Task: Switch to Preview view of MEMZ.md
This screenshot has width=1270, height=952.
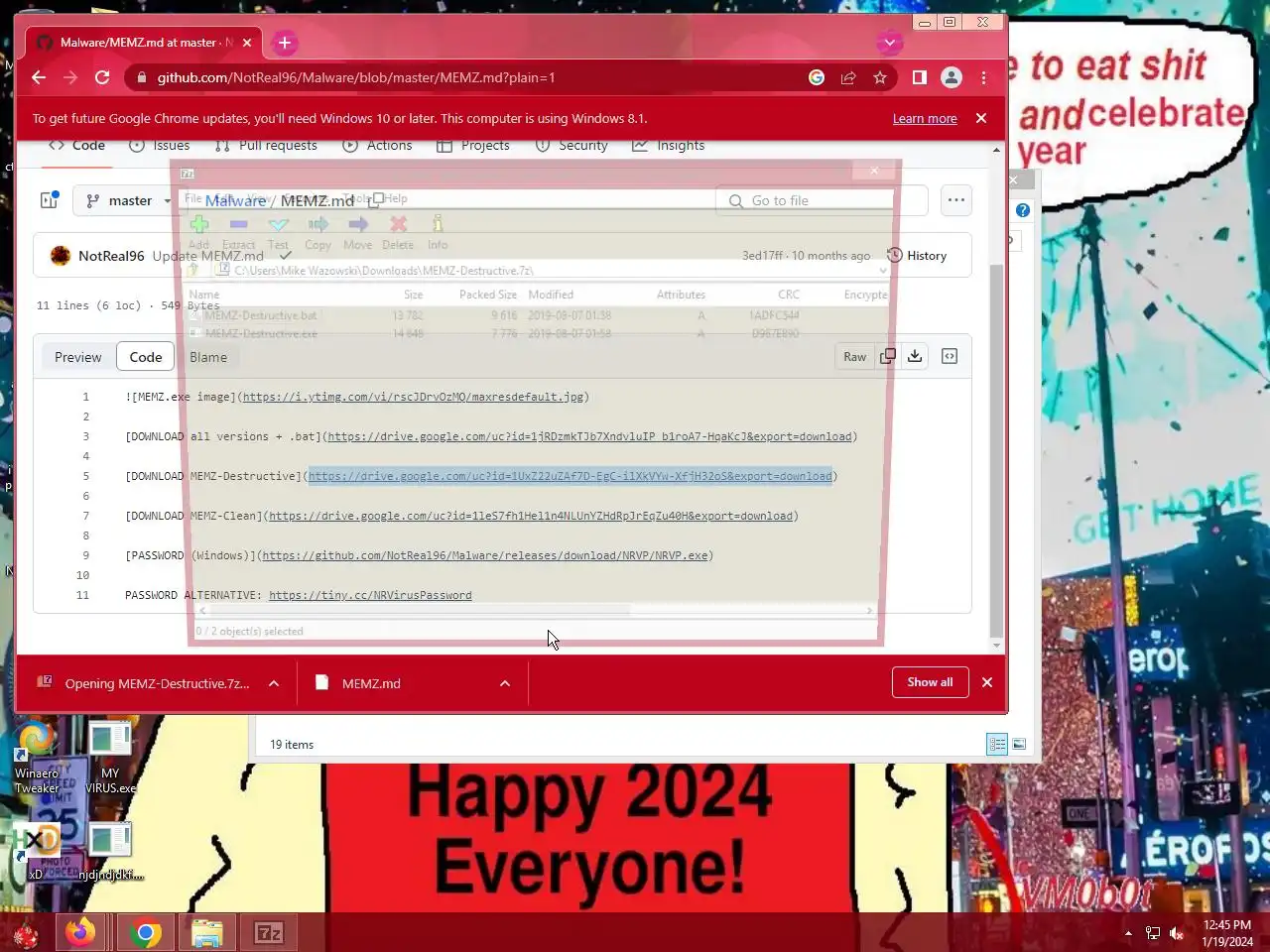Action: pyautogui.click(x=77, y=357)
